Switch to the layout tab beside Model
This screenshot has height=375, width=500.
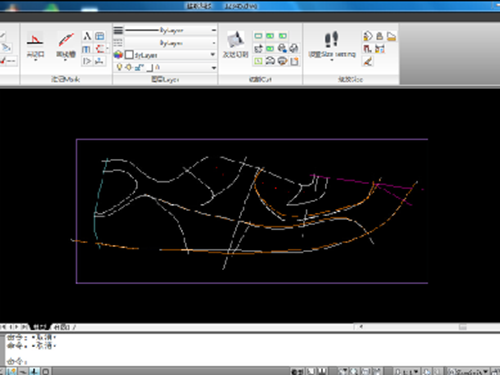62,327
